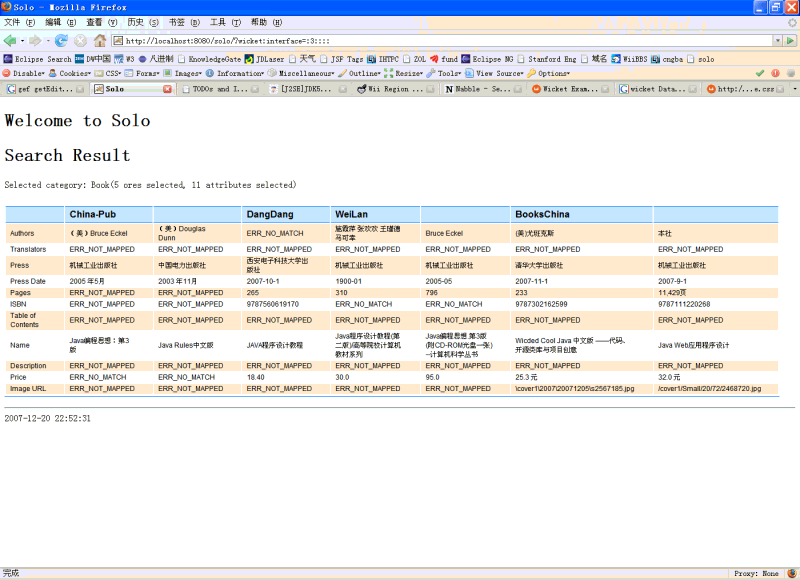Image resolution: width=800 pixels, height=580 pixels.
Task: Open the WiiBBS bookmark
Action: click(x=629, y=59)
